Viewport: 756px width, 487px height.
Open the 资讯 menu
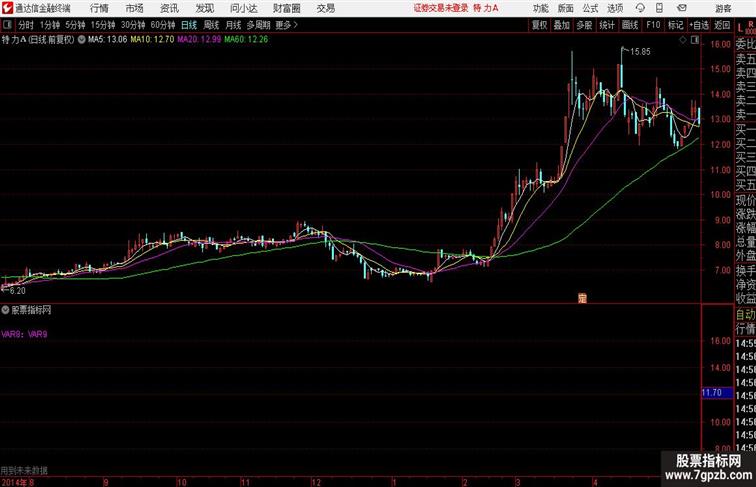[169, 8]
